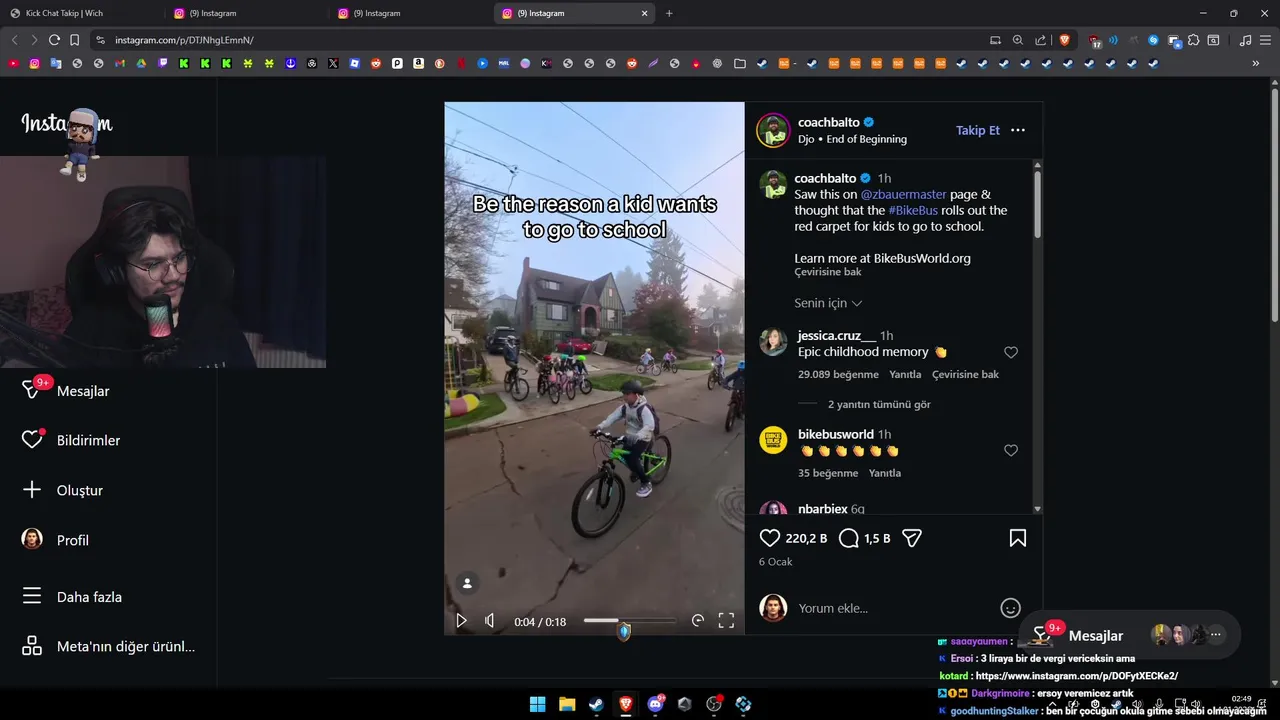Open the browser main hamburger menu
This screenshot has width=1280, height=720.
[x=1266, y=40]
